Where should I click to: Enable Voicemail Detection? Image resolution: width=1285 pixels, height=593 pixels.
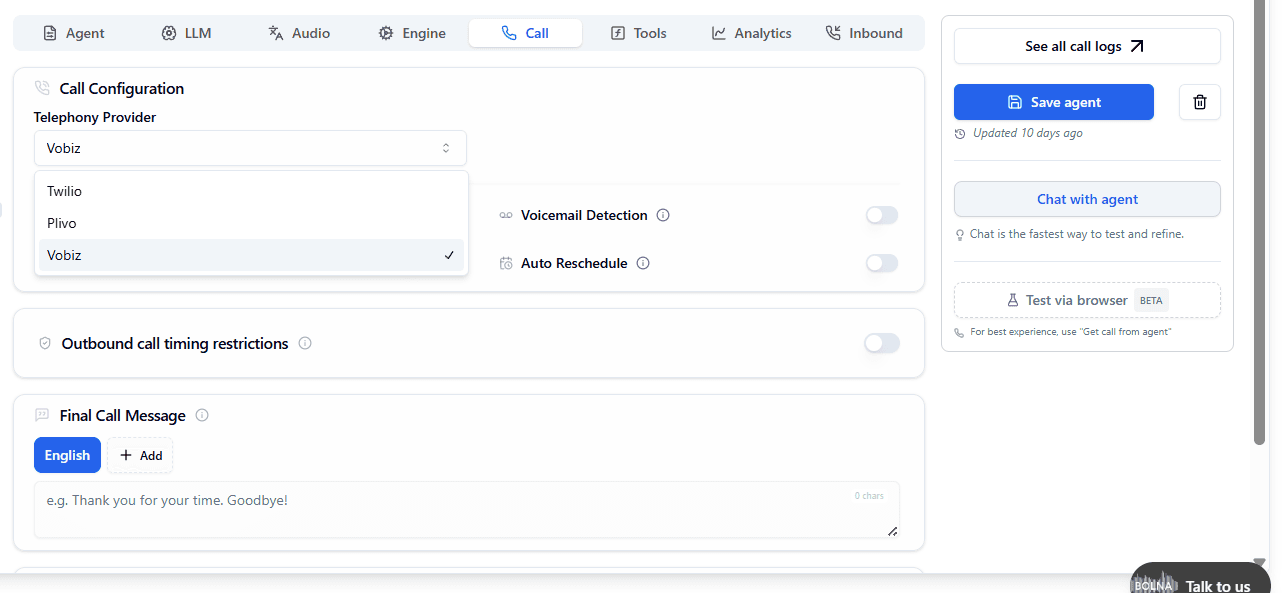881,214
